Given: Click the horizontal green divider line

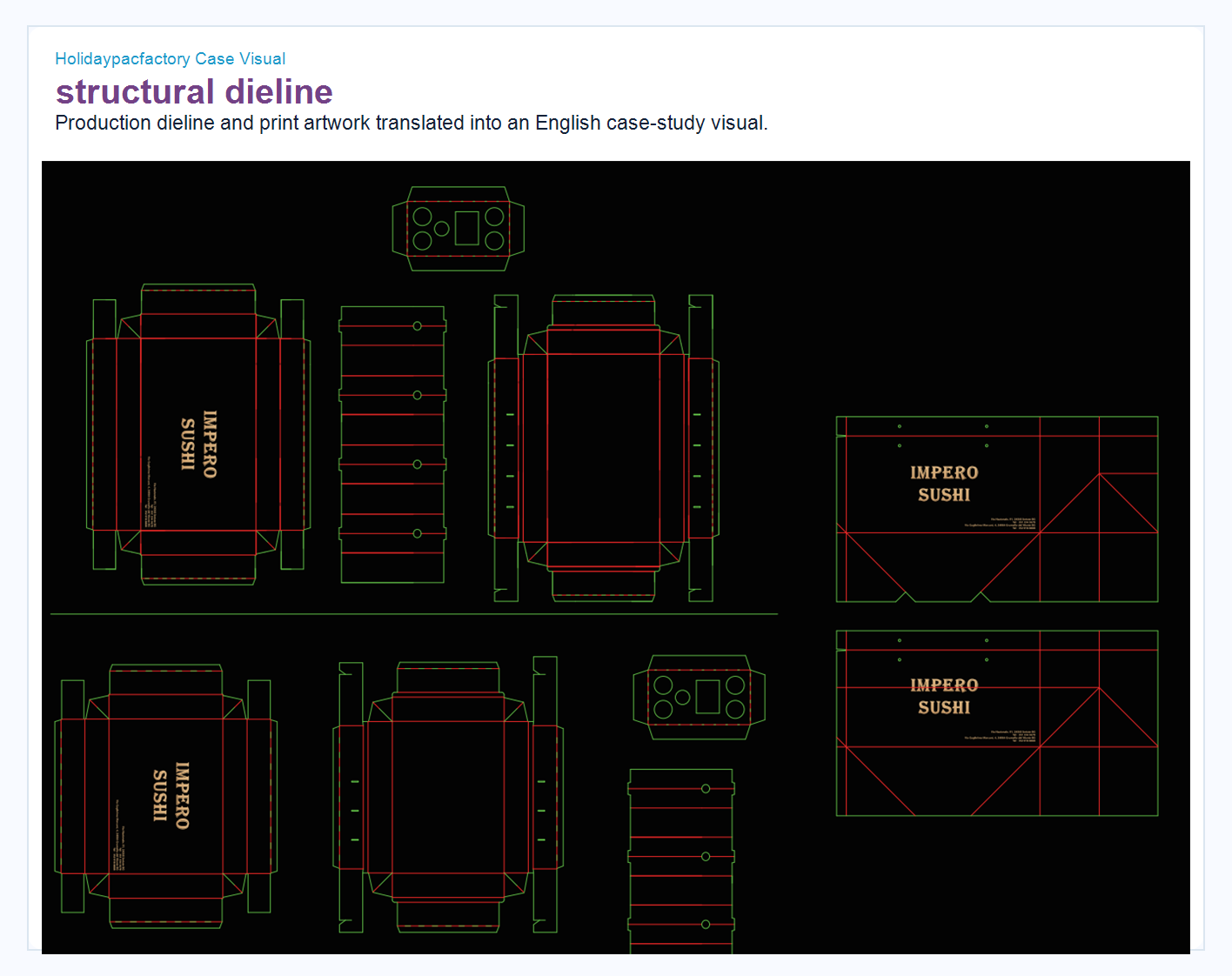Looking at the screenshot, I should pyautogui.click(x=414, y=614).
